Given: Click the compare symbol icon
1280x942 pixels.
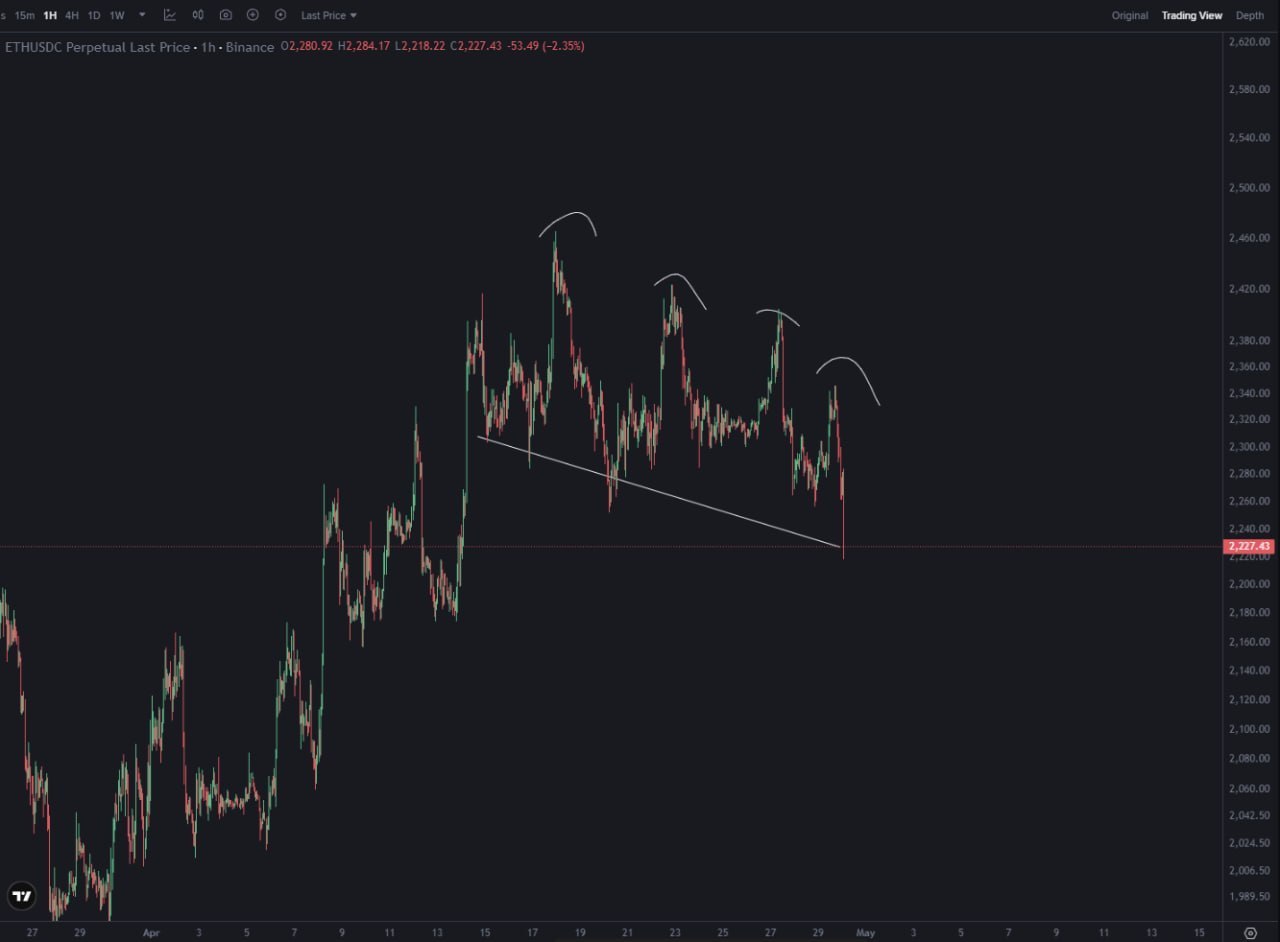Looking at the screenshot, I should coord(196,15).
